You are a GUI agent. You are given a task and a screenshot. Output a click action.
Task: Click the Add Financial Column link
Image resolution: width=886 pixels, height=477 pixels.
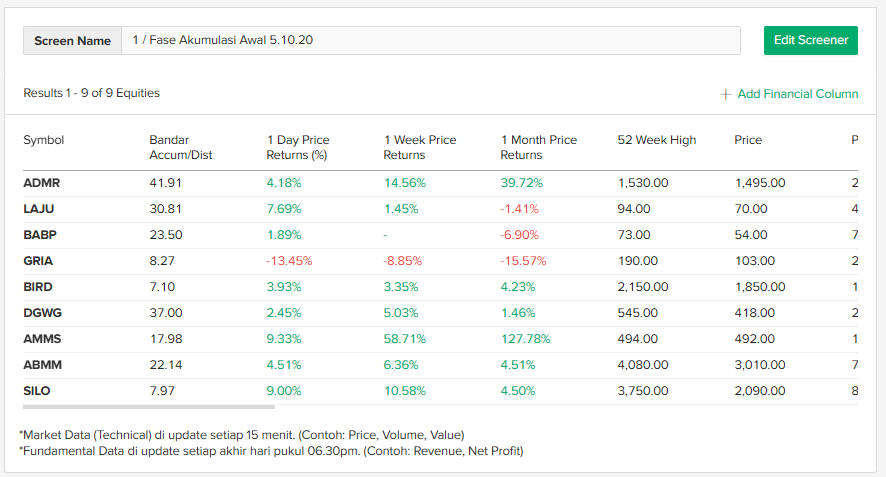[797, 94]
